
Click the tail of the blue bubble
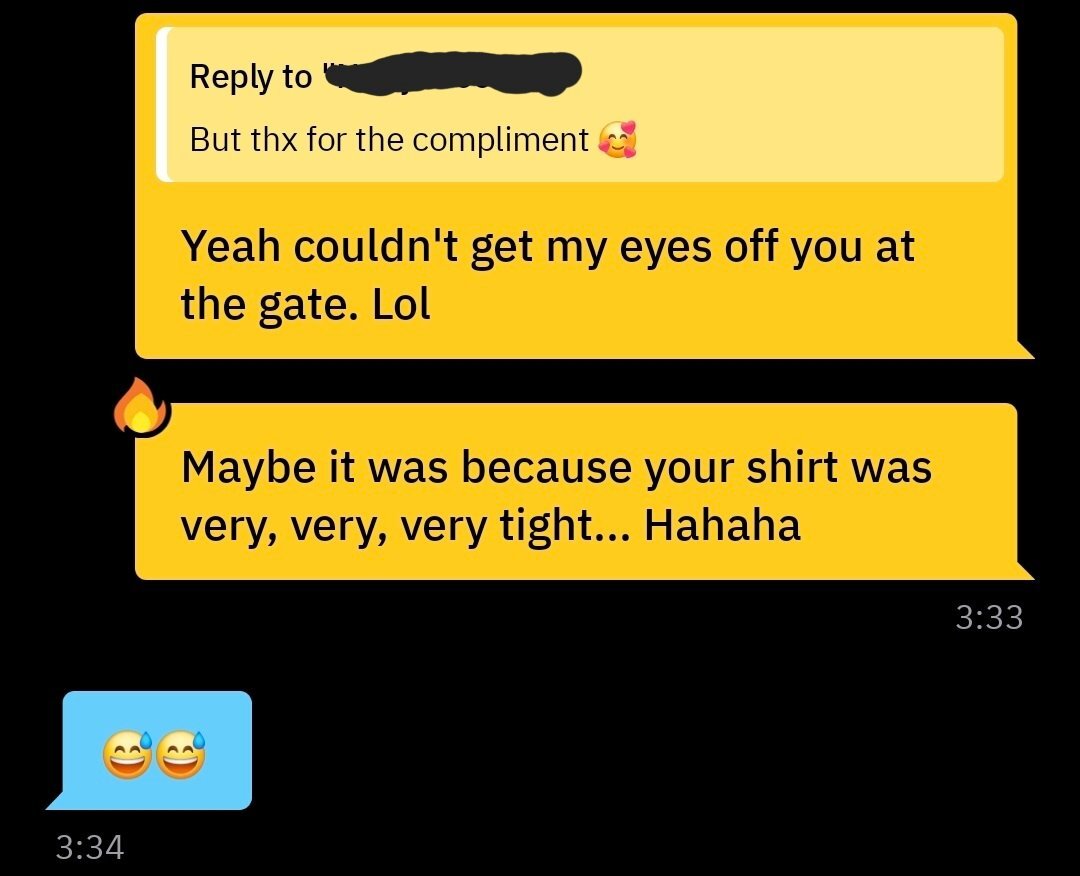56,802
